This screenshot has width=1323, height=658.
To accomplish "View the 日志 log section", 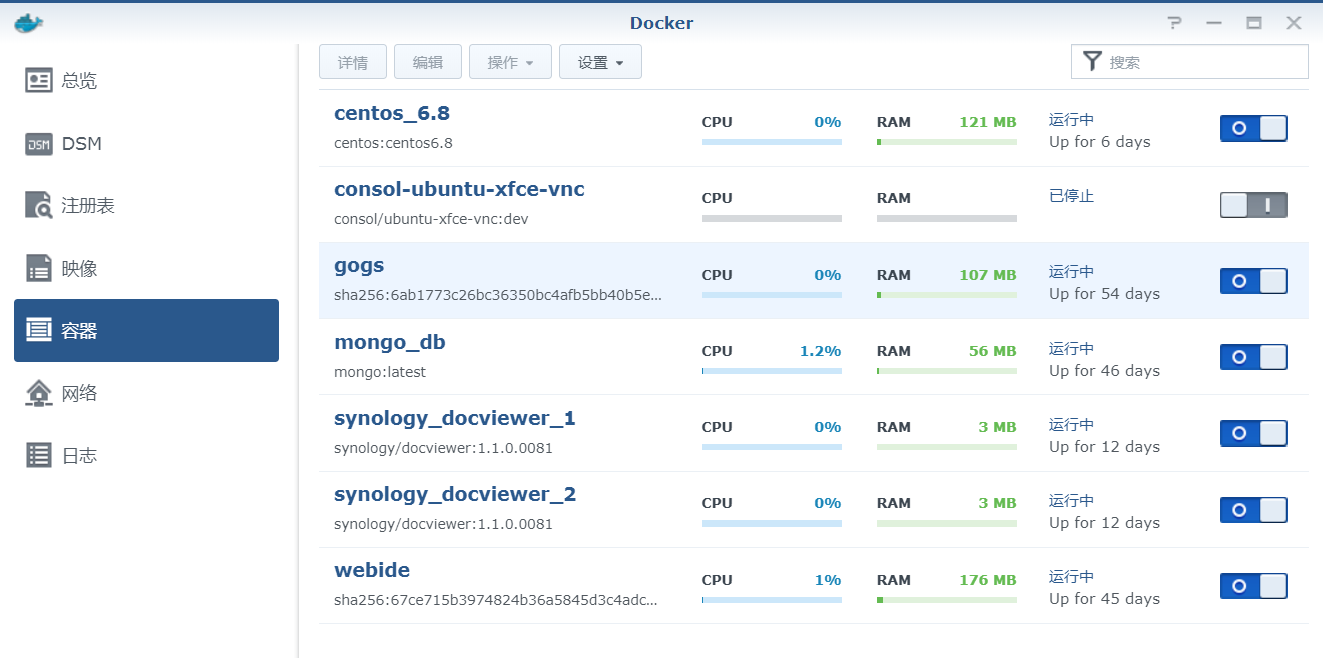I will click(x=146, y=455).
